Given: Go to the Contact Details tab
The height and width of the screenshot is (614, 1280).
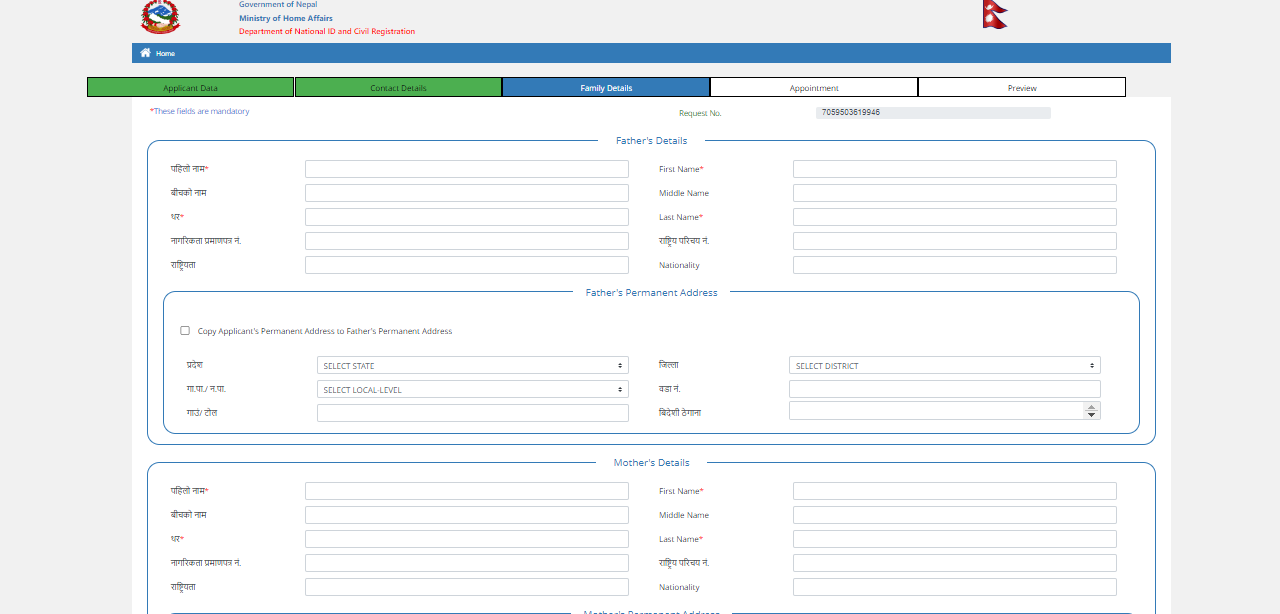Looking at the screenshot, I should (x=398, y=88).
